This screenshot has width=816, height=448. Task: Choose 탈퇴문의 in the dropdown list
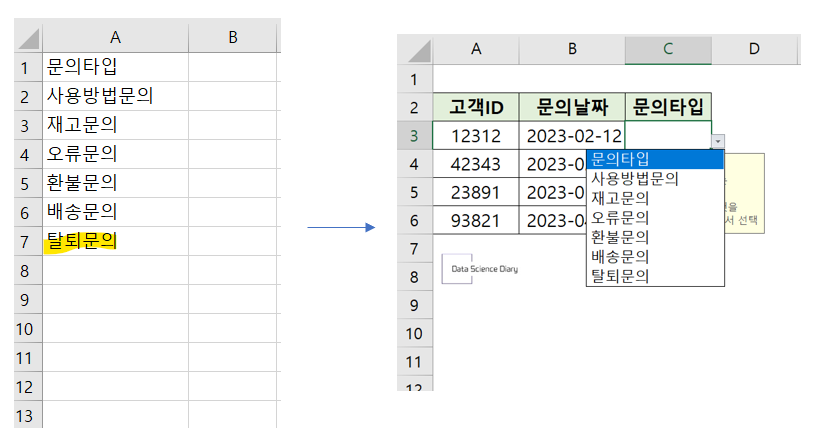coord(655,276)
